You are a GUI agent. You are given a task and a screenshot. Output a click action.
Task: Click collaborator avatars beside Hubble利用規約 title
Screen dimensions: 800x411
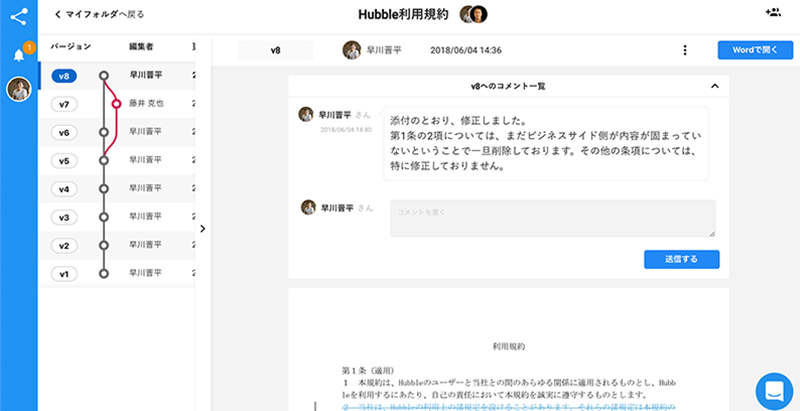(473, 14)
